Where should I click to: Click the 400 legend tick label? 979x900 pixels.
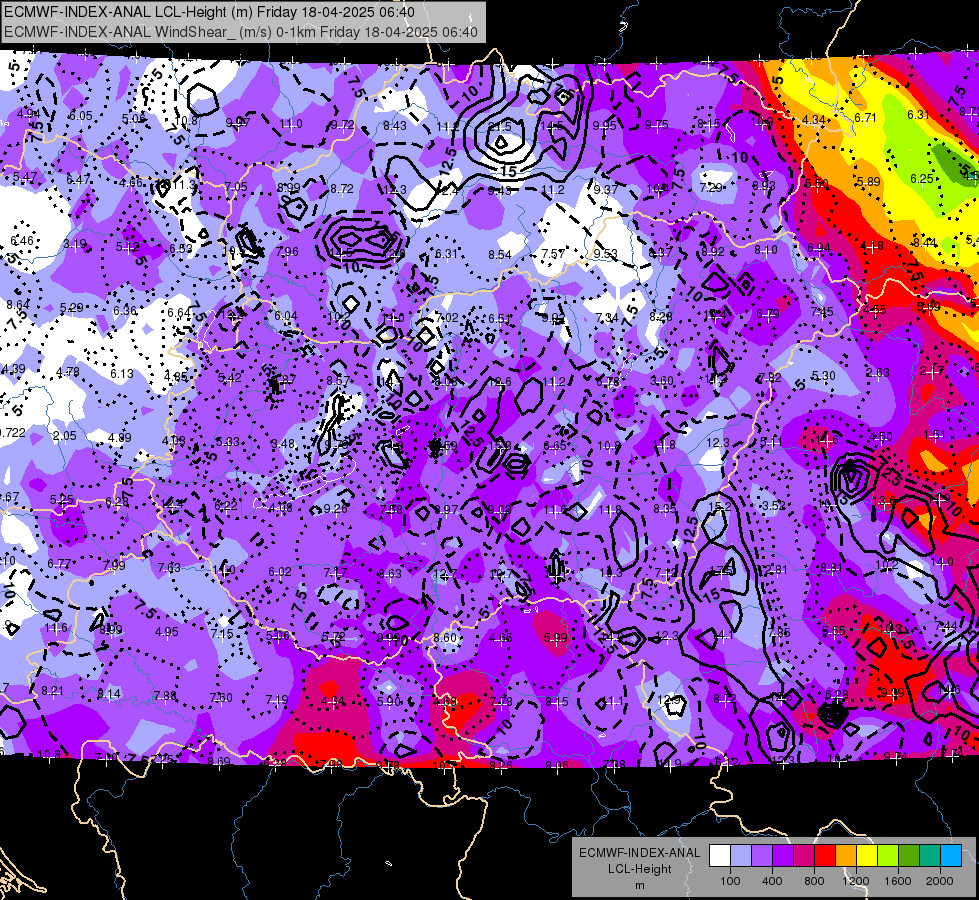point(772,881)
